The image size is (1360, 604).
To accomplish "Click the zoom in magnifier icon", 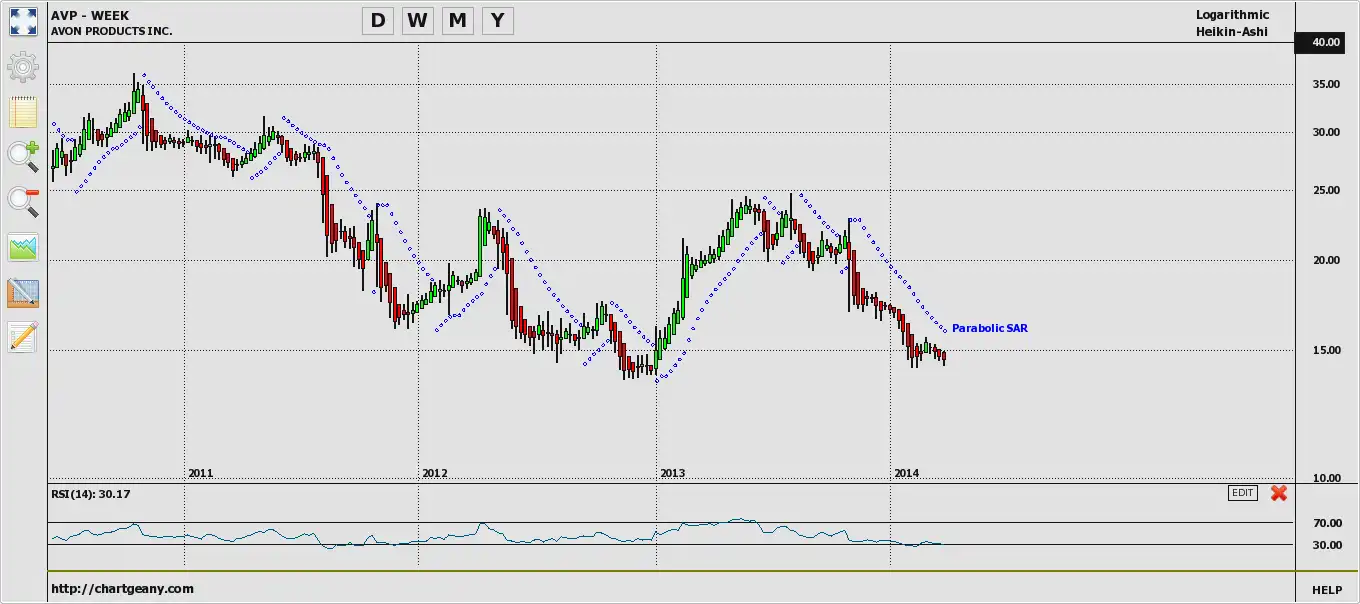I will (23, 157).
